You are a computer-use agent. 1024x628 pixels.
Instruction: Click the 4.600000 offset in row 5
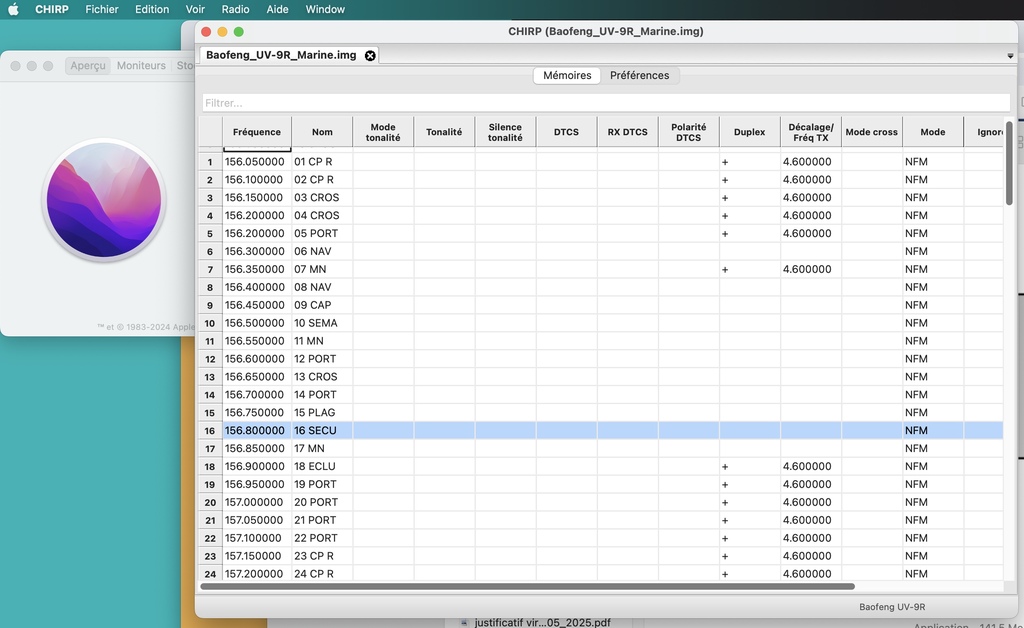[810, 234]
